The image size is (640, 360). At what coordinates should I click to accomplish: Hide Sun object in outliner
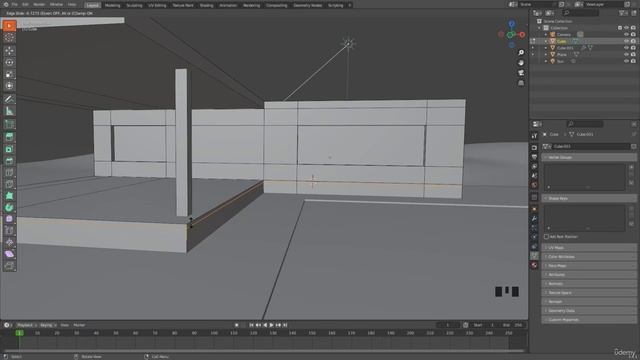pos(626,61)
